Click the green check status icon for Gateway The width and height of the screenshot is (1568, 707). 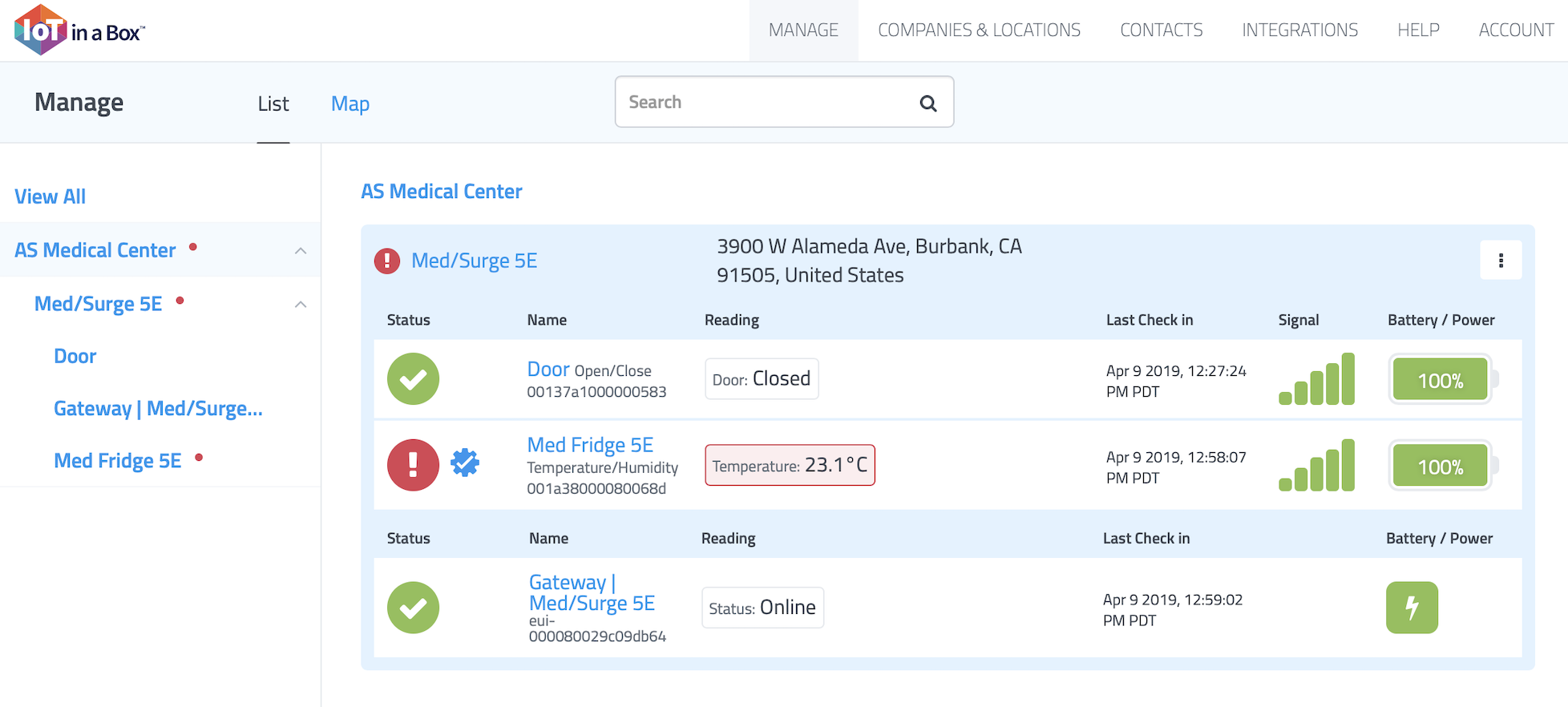413,608
